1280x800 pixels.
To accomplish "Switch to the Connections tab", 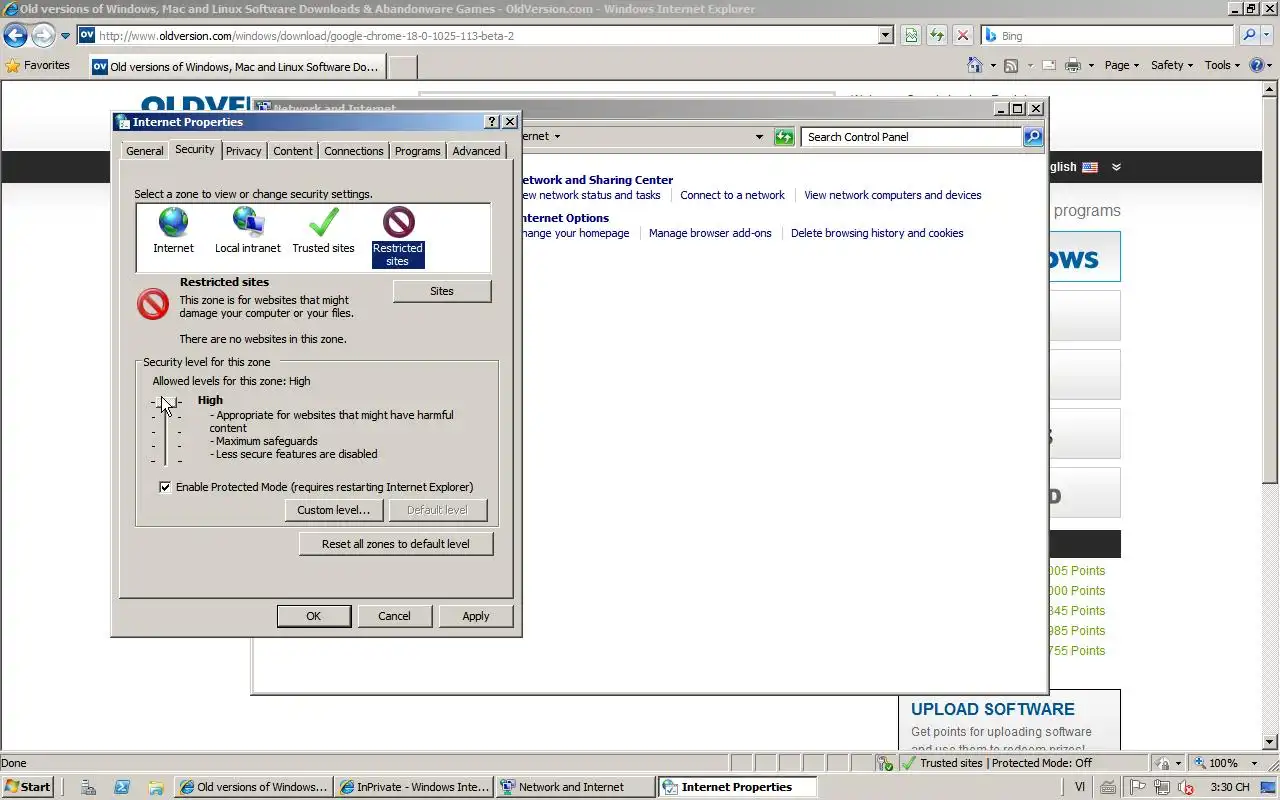I will coord(354,151).
